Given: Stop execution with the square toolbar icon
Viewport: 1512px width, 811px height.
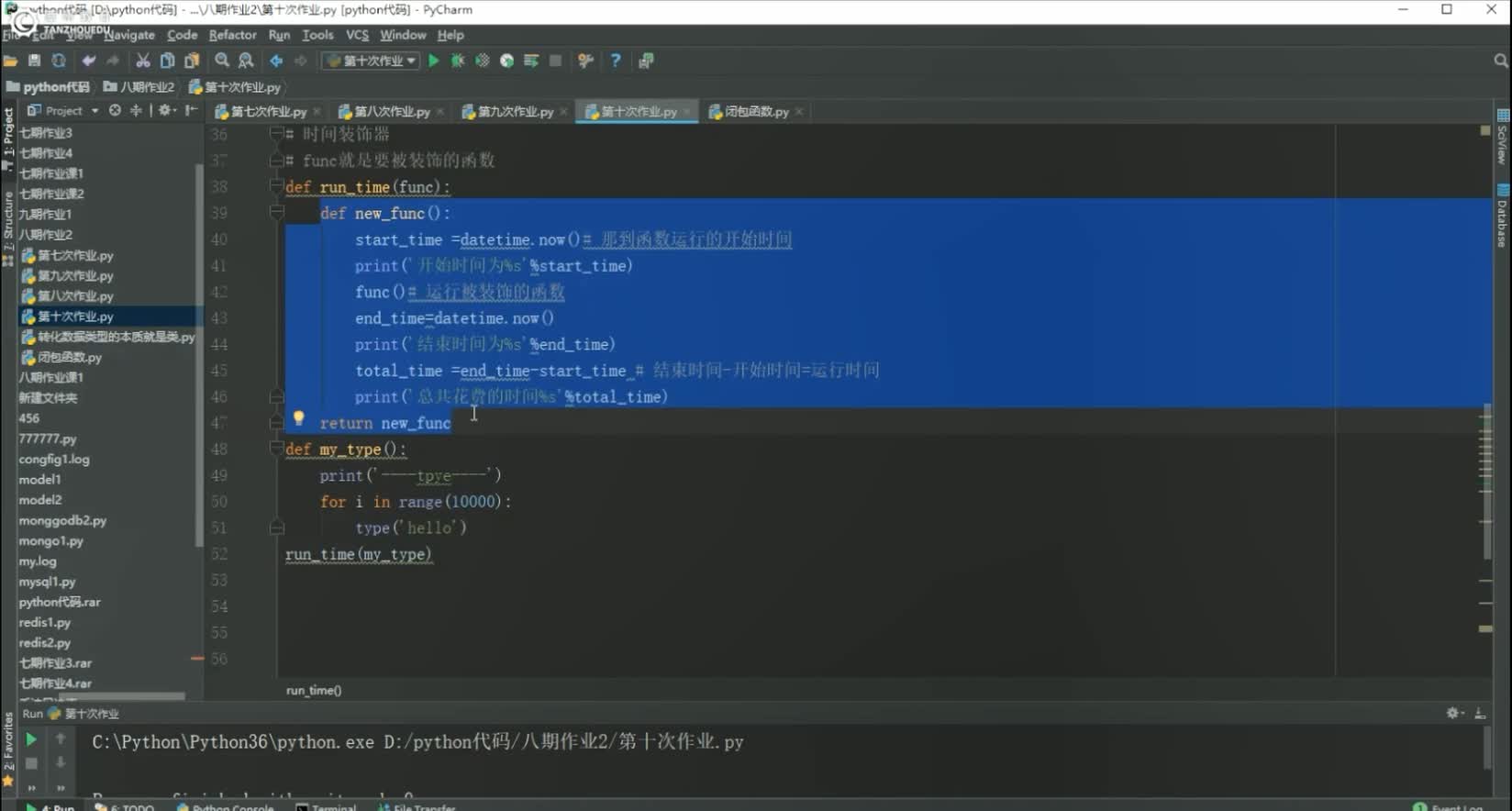Looking at the screenshot, I should click(555, 61).
